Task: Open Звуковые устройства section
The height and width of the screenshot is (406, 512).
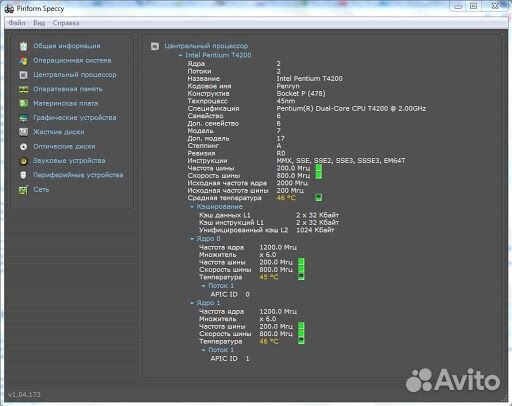Action: coord(69,161)
